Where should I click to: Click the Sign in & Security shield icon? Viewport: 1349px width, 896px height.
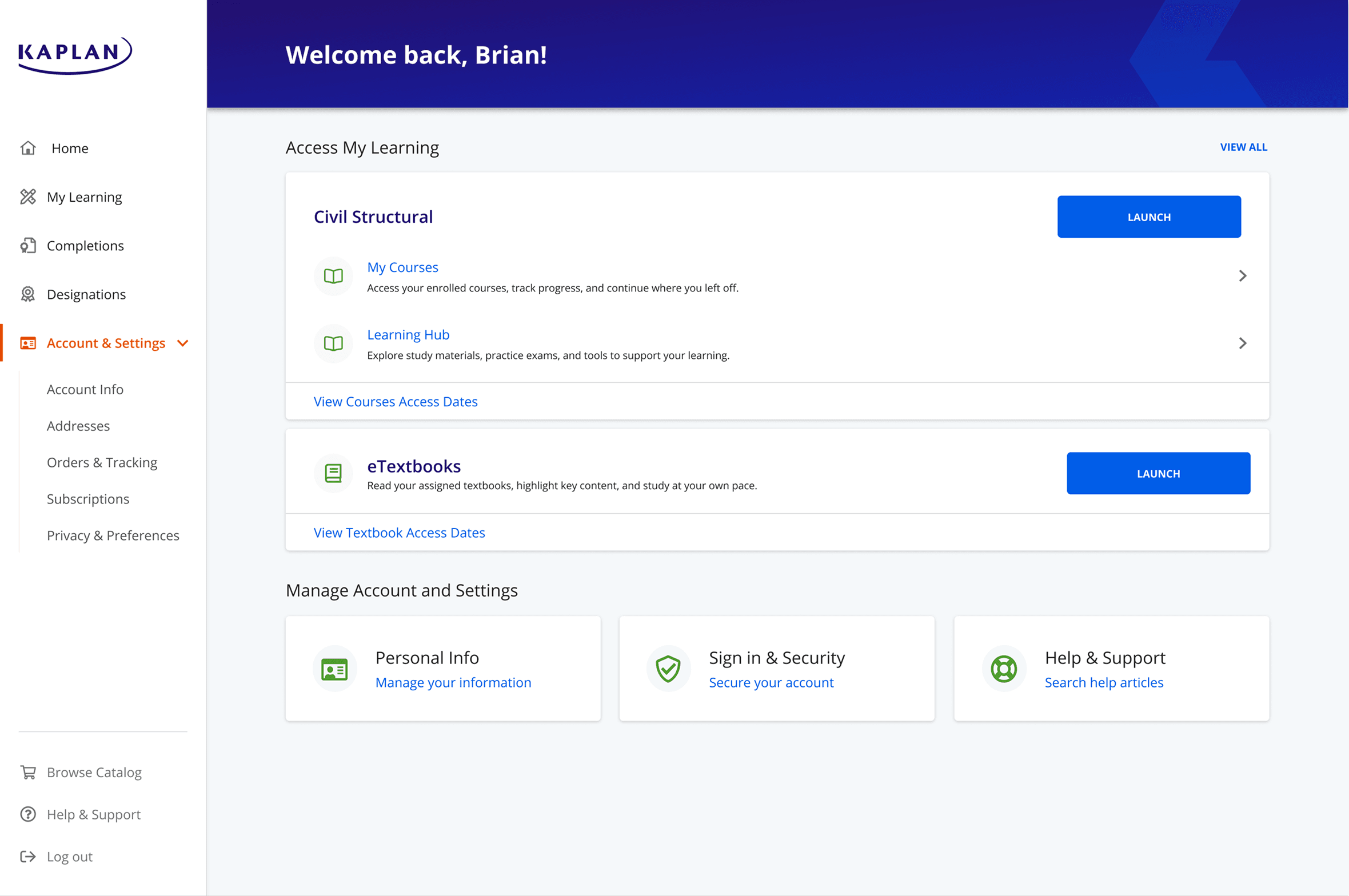(x=668, y=669)
